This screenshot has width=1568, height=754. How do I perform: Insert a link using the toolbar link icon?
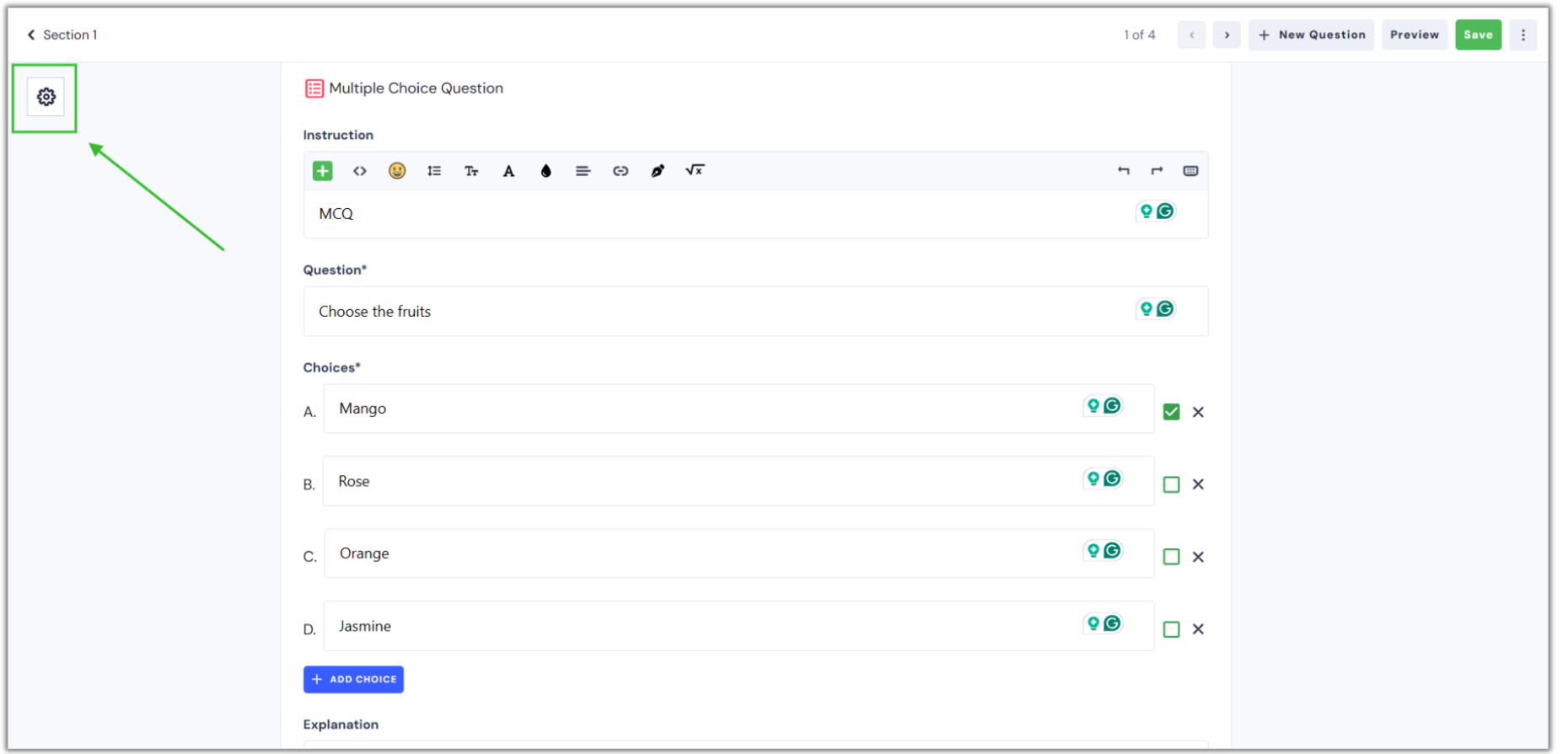point(620,171)
